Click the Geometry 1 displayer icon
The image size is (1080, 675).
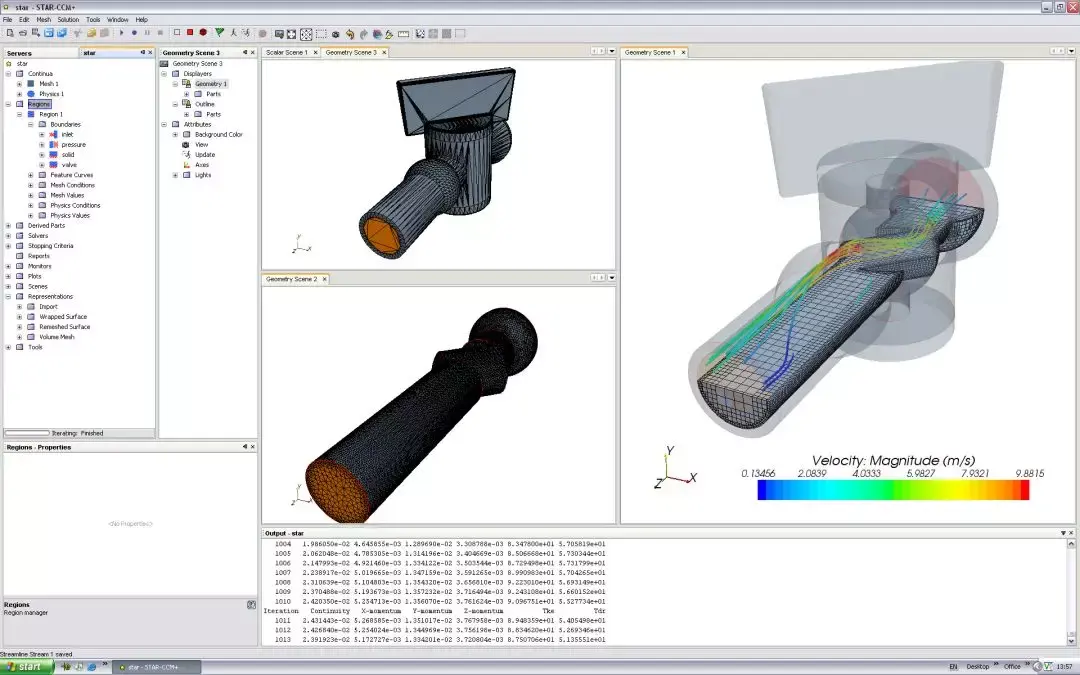[x=186, y=83]
